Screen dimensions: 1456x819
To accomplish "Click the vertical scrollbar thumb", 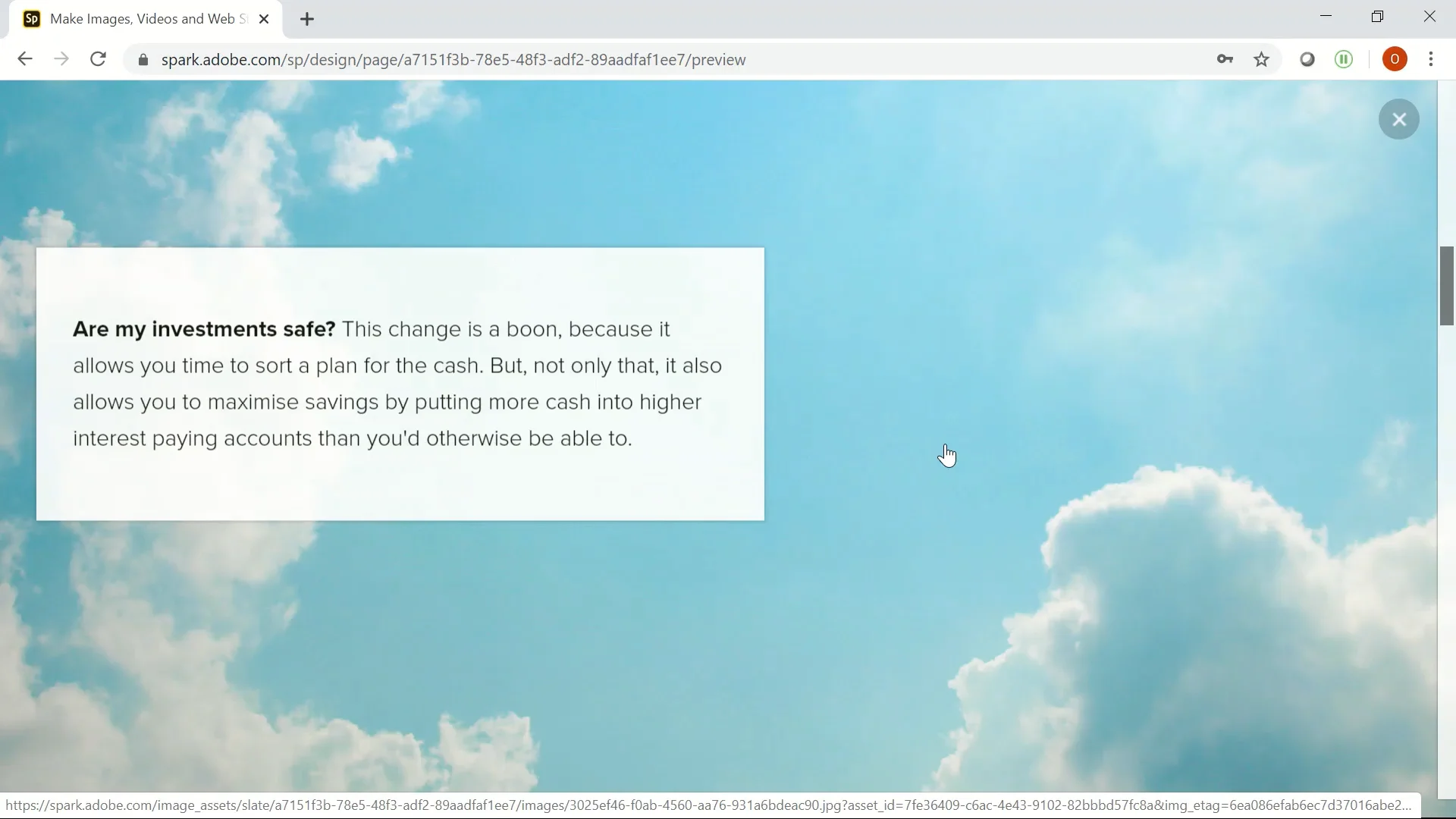I will pos(1446,286).
